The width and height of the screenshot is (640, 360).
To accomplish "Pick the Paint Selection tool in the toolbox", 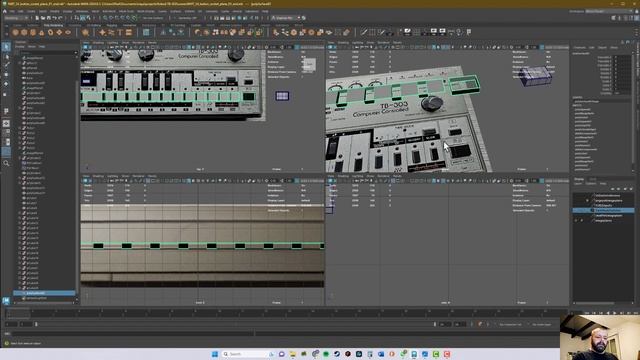I will (6, 65).
